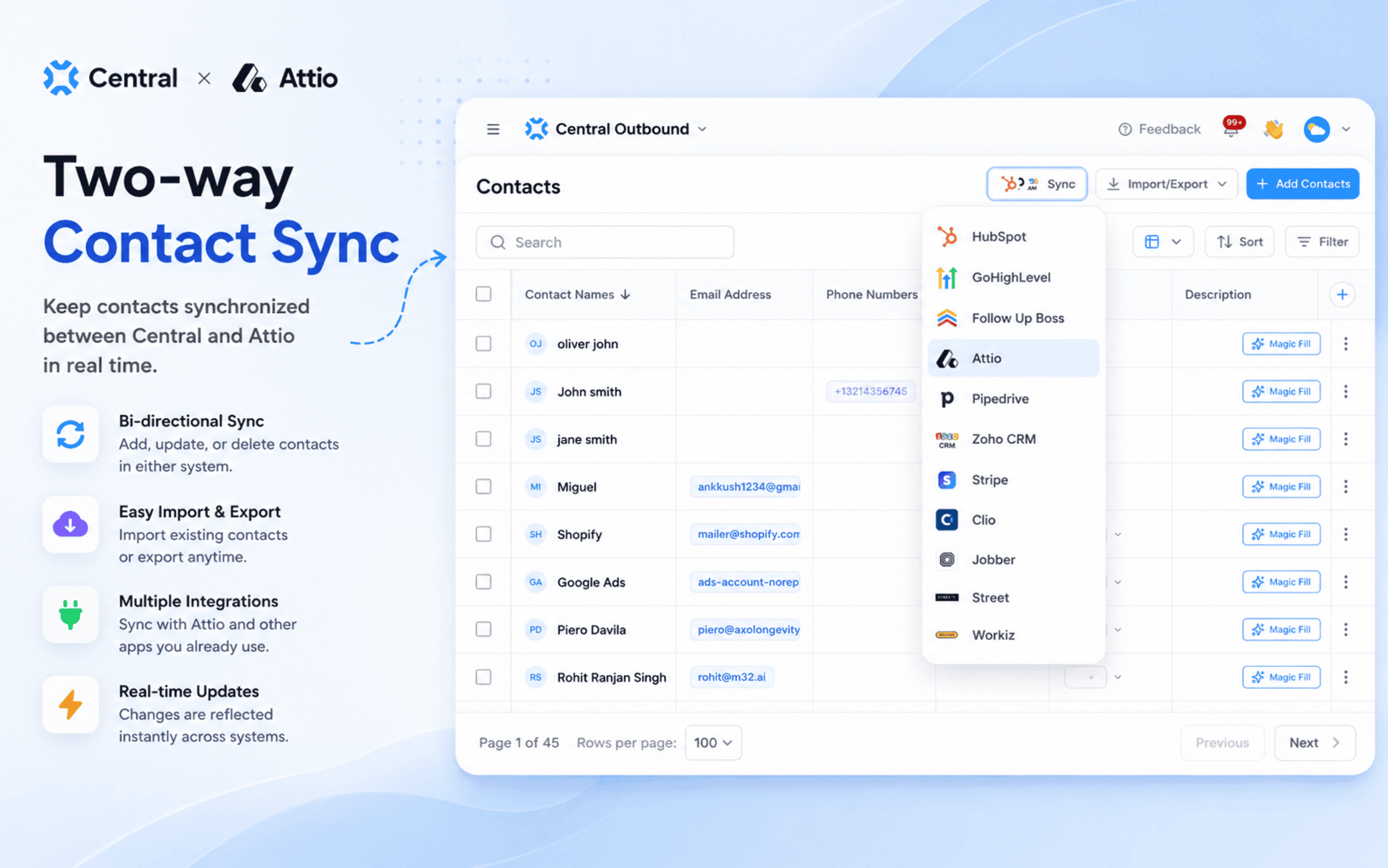Click the waving hand icon
The image size is (1388, 868).
click(x=1273, y=129)
